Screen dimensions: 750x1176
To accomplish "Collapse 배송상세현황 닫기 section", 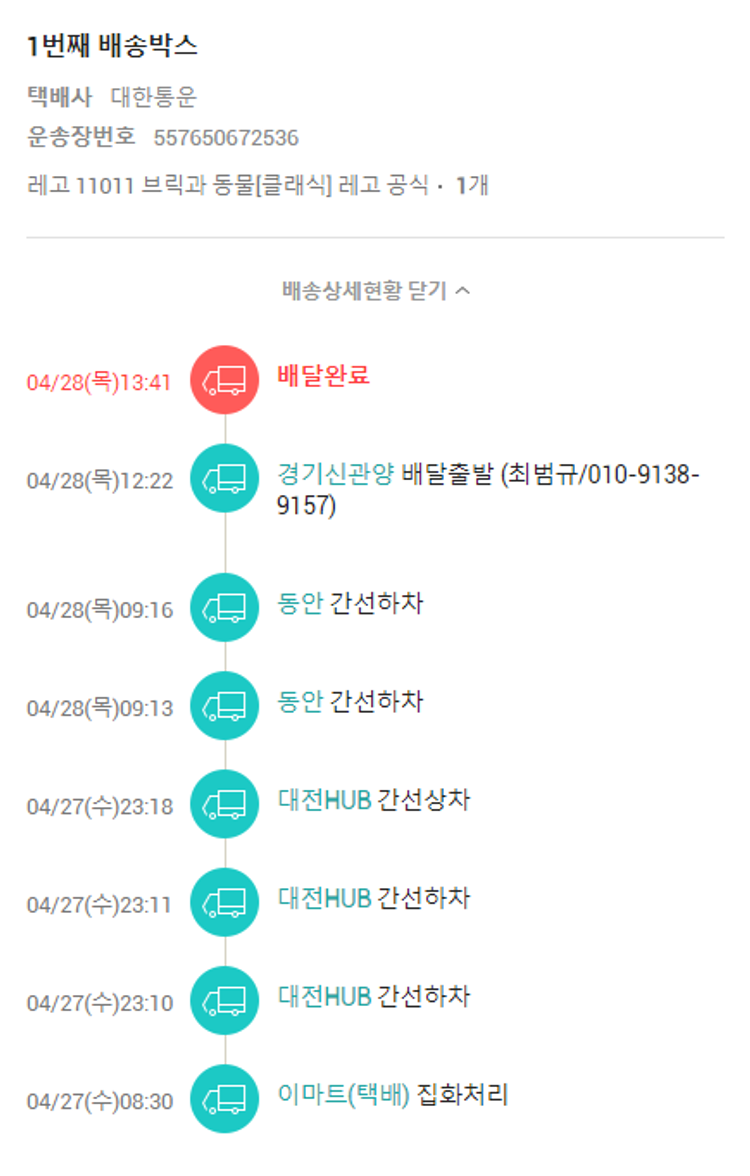I will [x=366, y=291].
